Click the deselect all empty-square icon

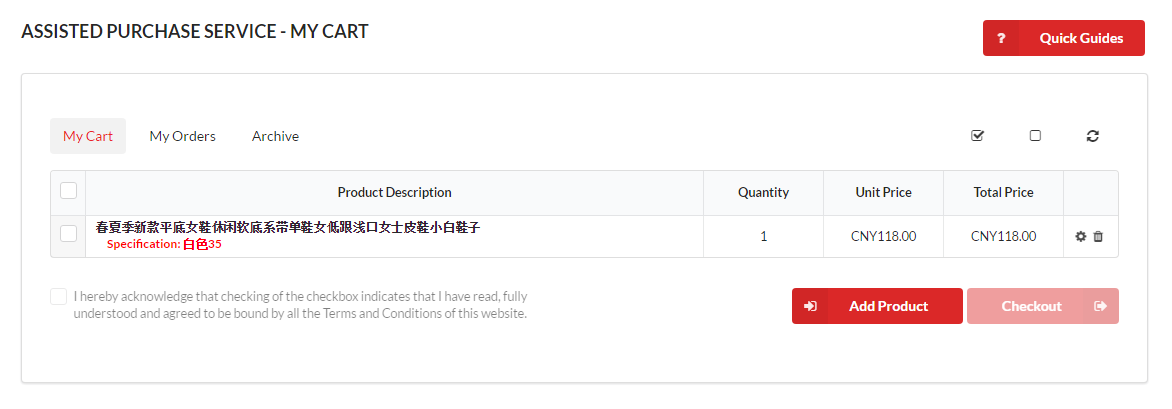(x=1035, y=135)
